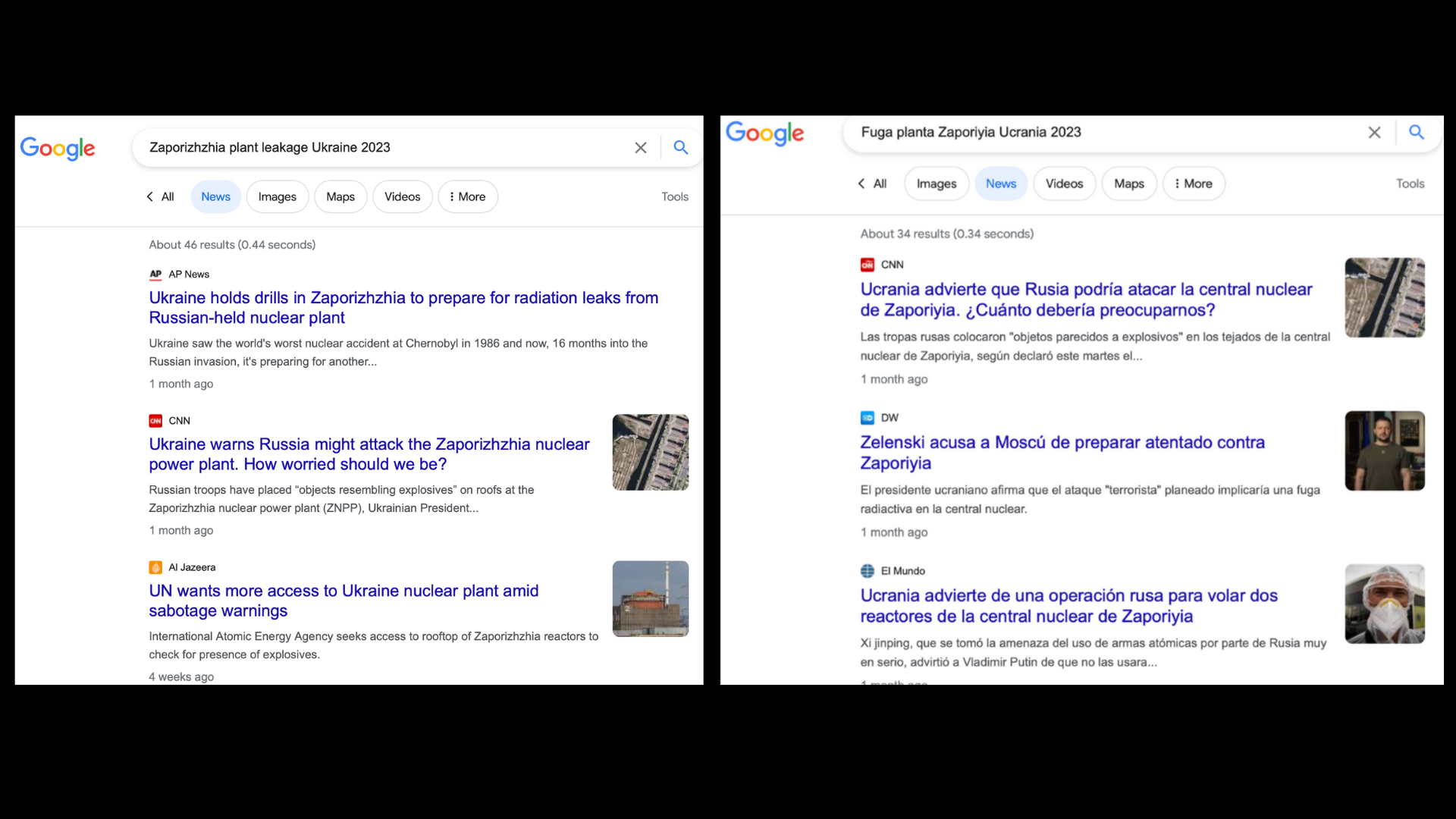The width and height of the screenshot is (1456, 819).
Task: Click the Google logo in the right window
Action: 764,133
